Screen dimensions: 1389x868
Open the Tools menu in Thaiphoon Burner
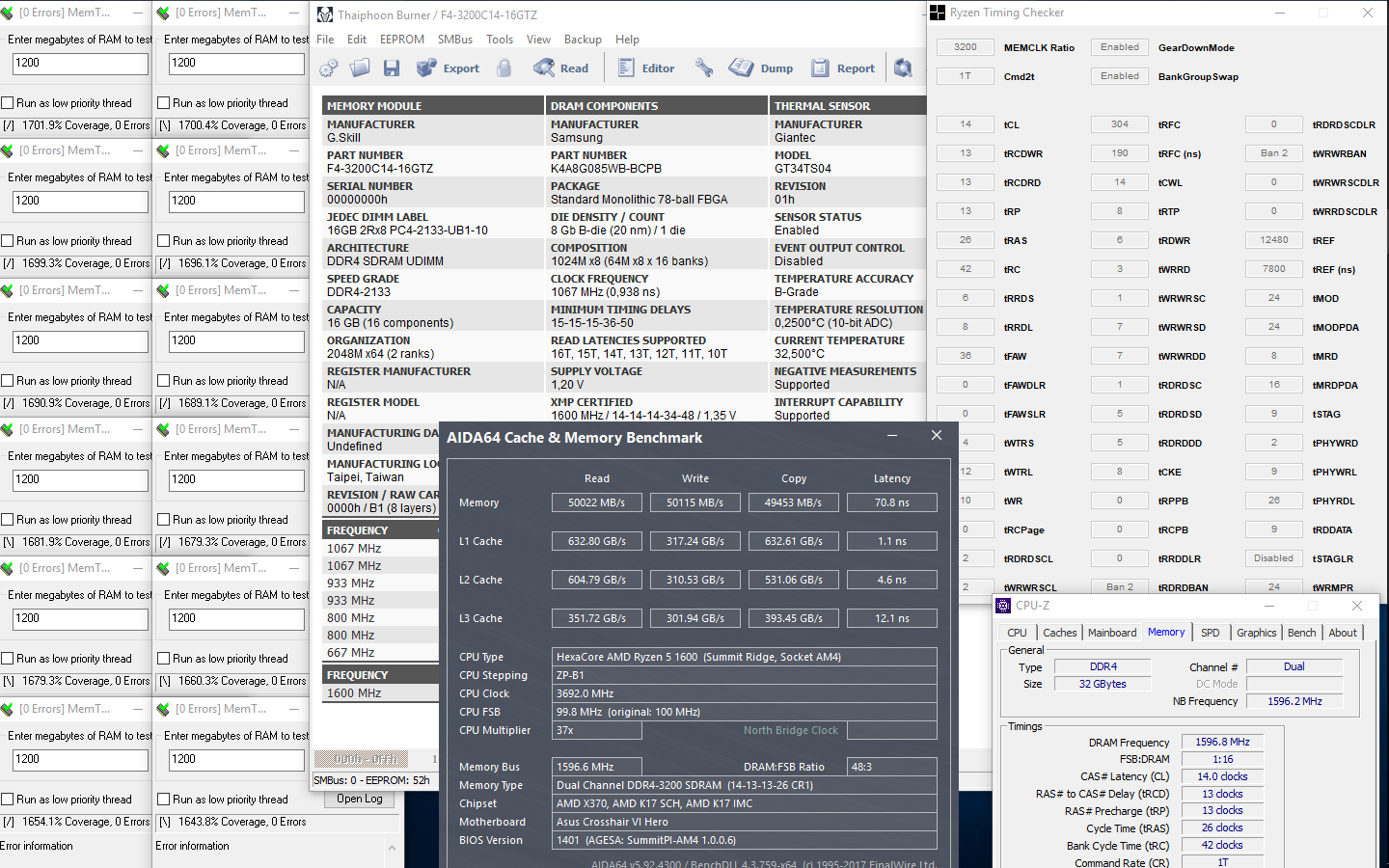(x=500, y=40)
